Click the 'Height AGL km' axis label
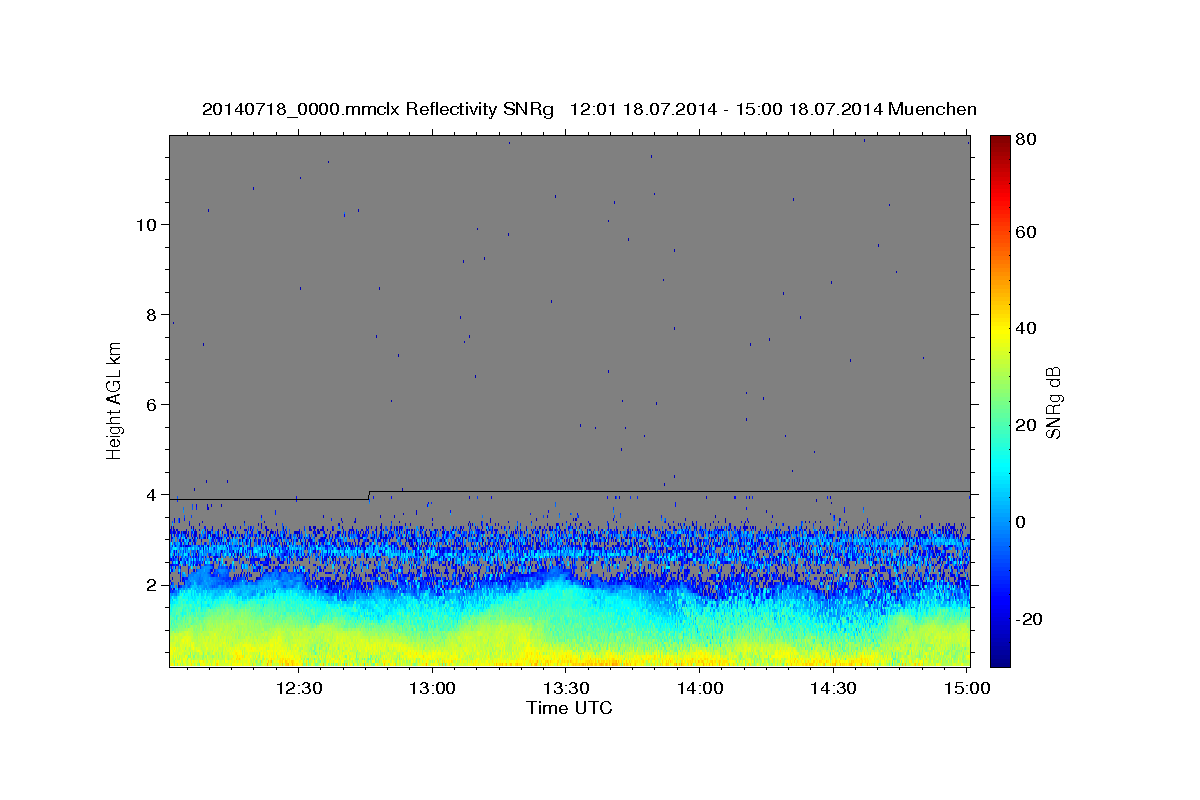1200x800 pixels. pos(115,400)
